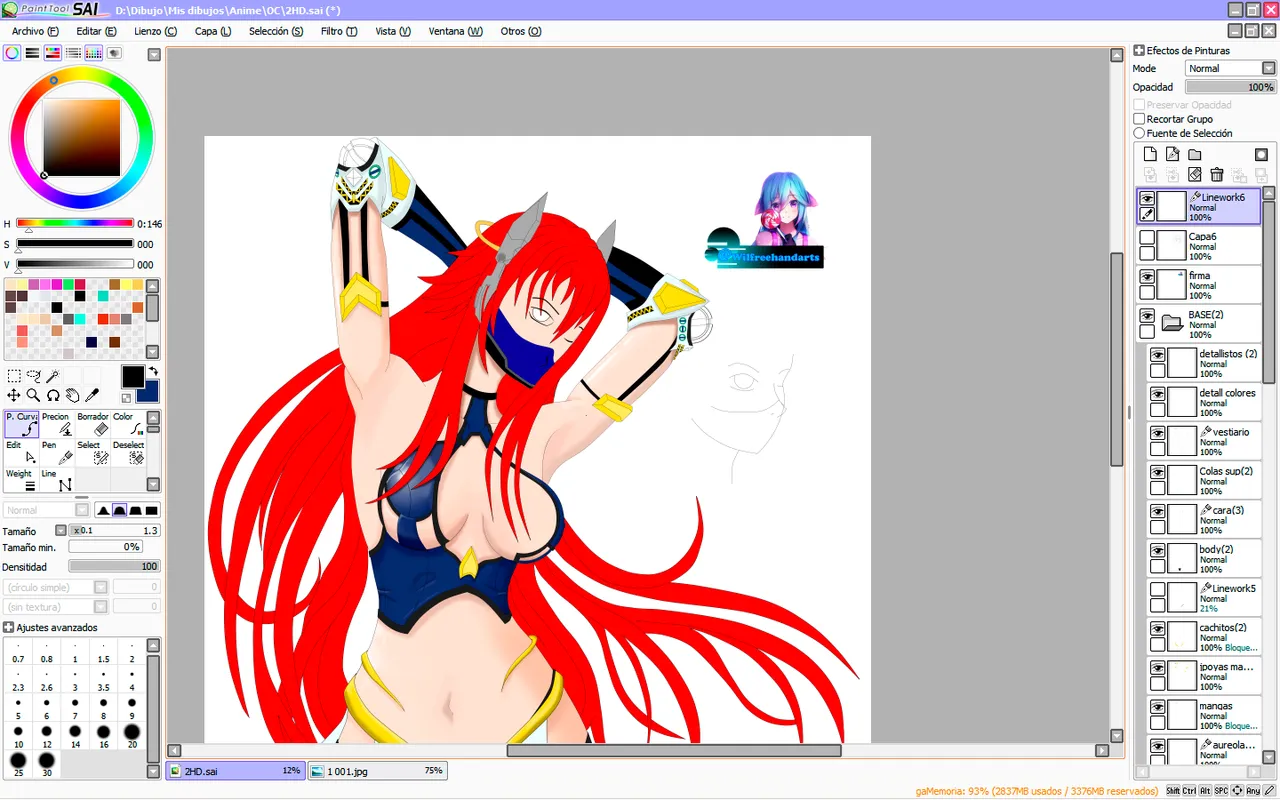Click the Tamaño min. percentage field
The height and width of the screenshot is (800, 1280).
104,547
